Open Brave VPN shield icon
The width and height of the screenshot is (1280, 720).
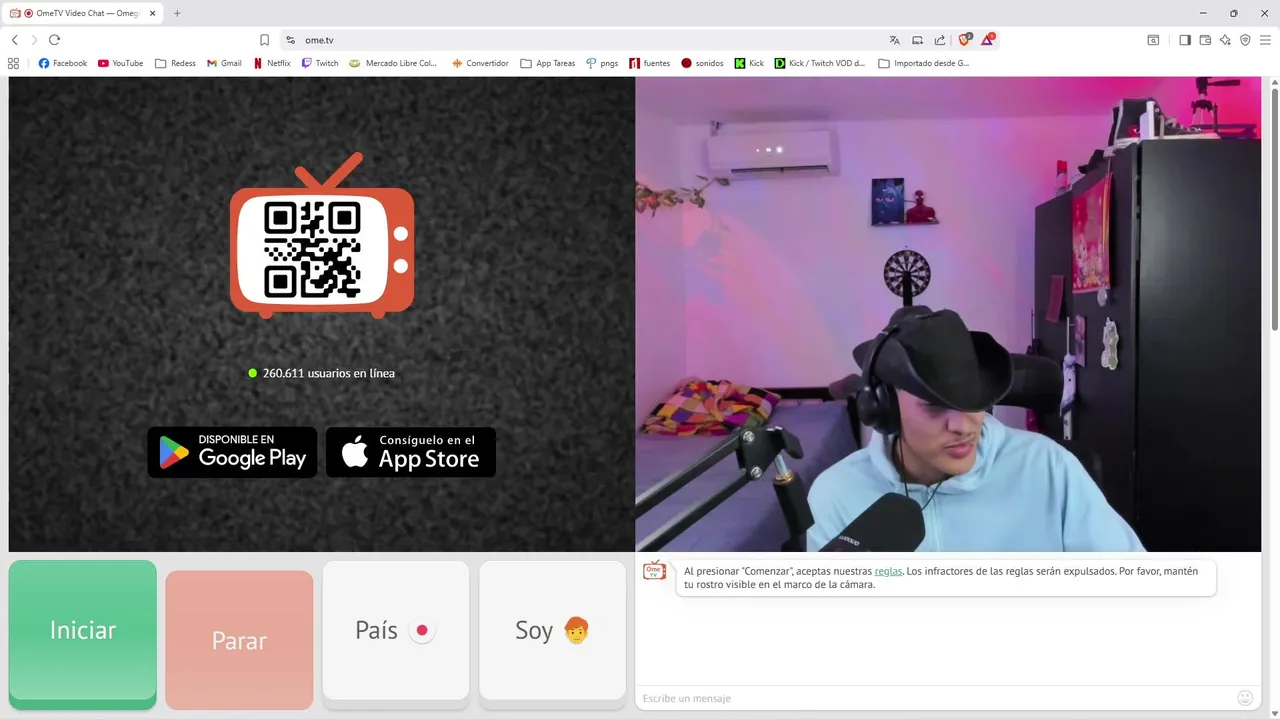coord(1245,40)
